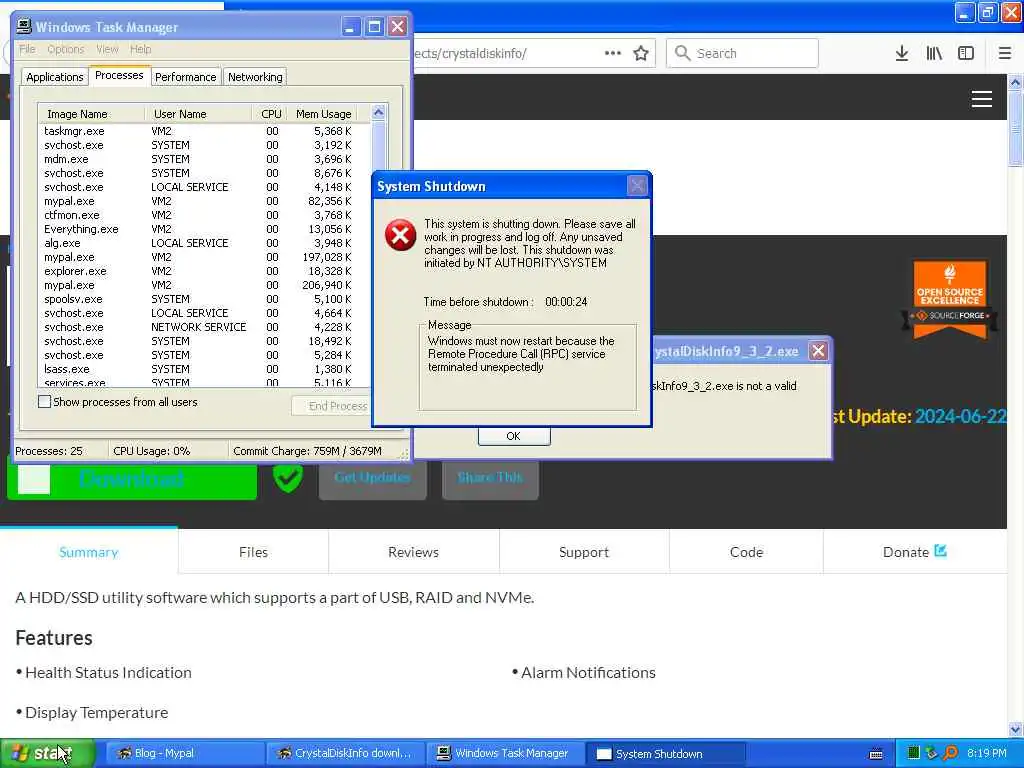Open Task Manager File menu
The image size is (1024, 768).
(x=27, y=49)
